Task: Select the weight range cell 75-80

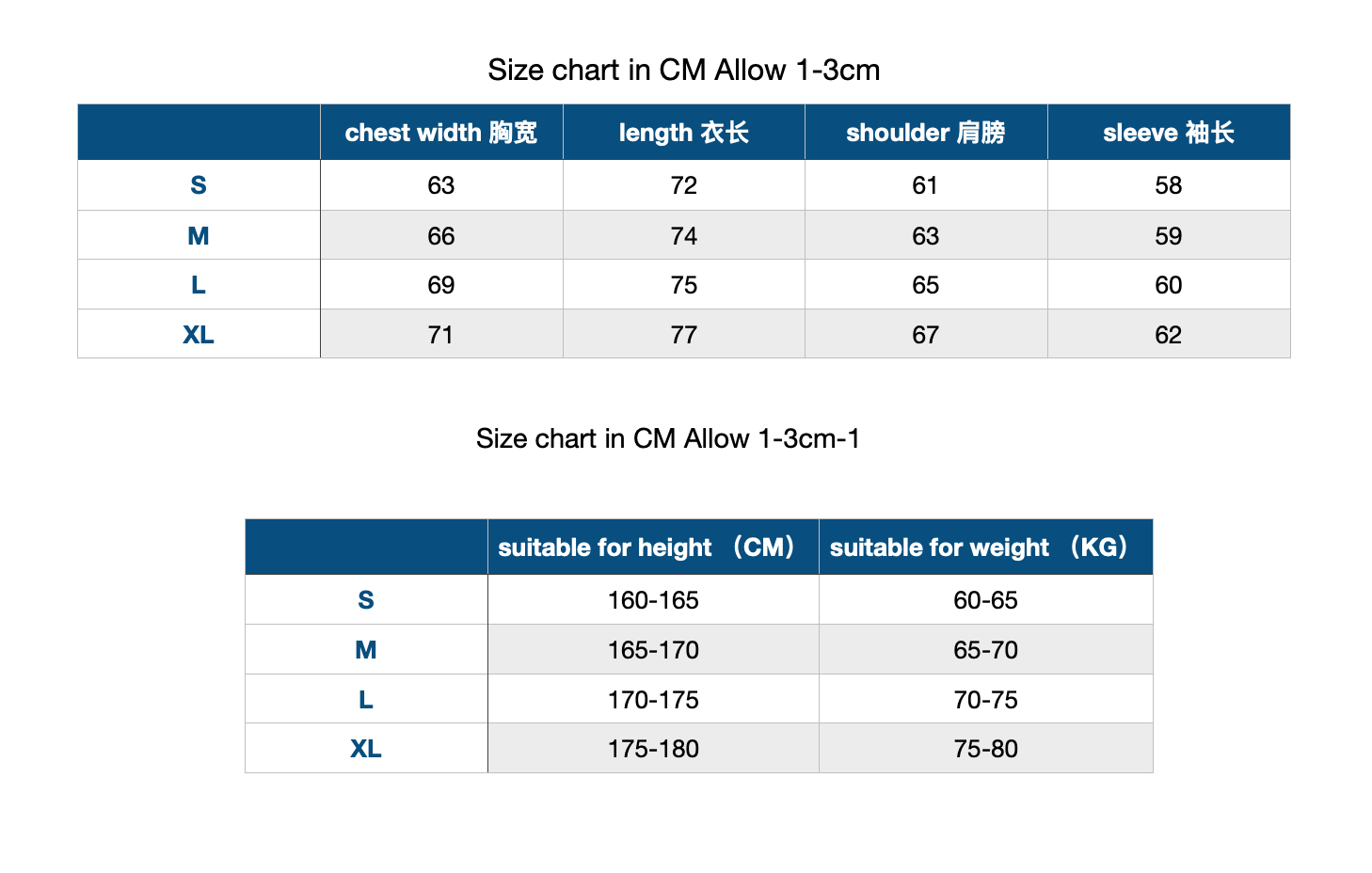Action: (x=985, y=749)
